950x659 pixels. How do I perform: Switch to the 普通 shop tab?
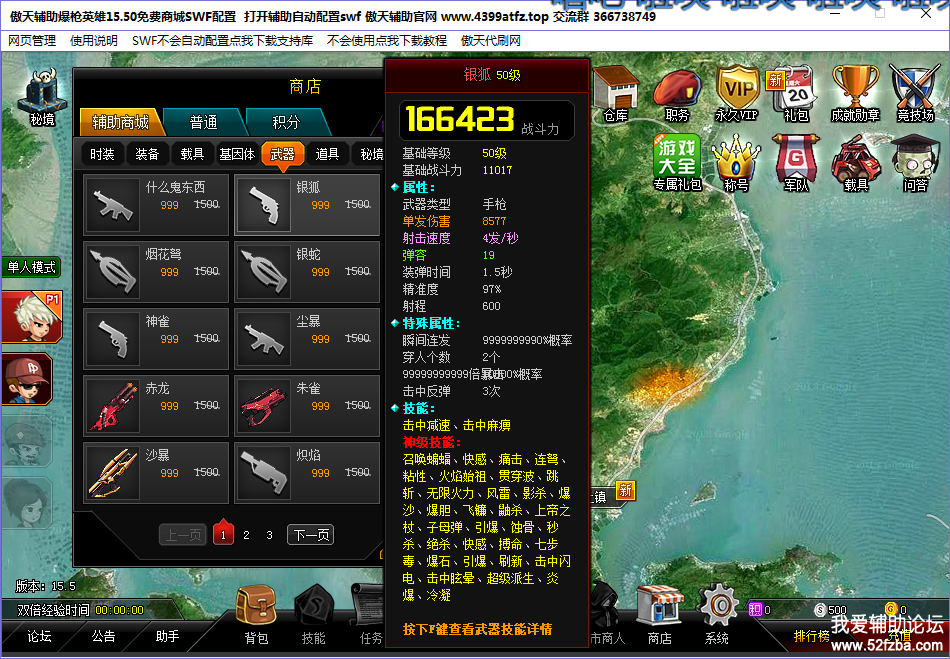(x=203, y=122)
